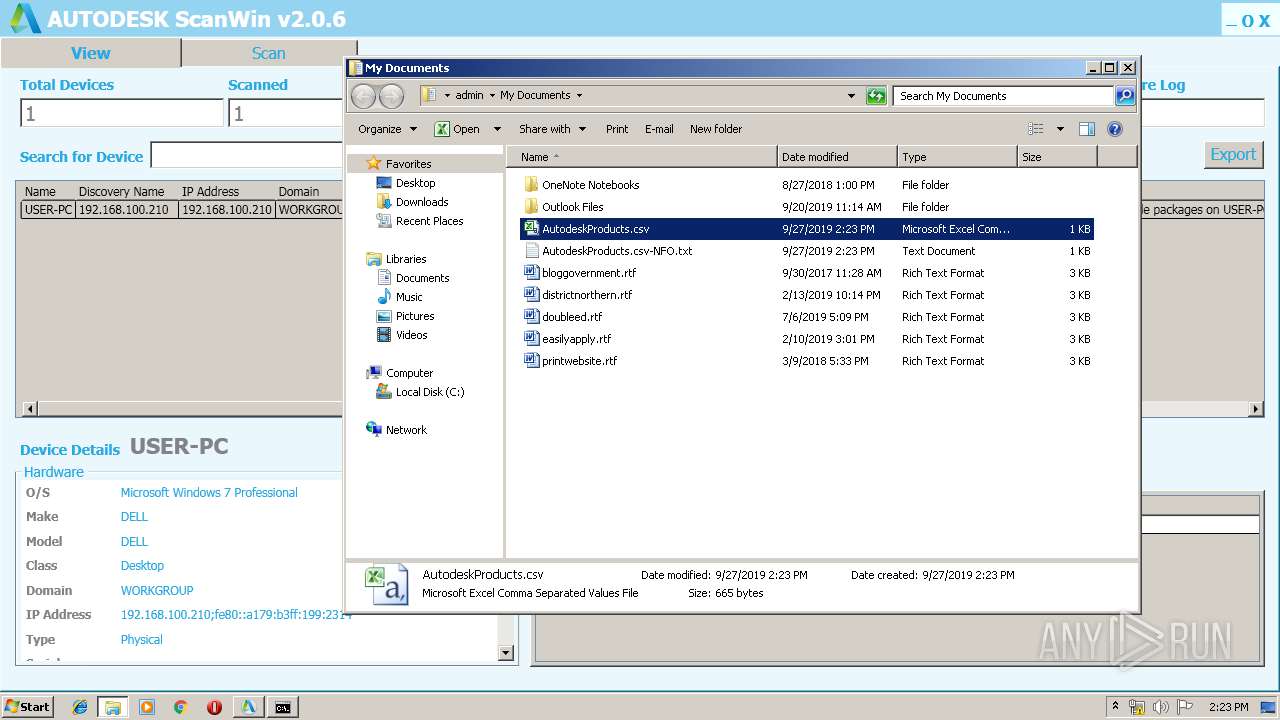The height and width of the screenshot is (720, 1280).
Task: Click the Search My Documents field
Action: [x=1003, y=96]
